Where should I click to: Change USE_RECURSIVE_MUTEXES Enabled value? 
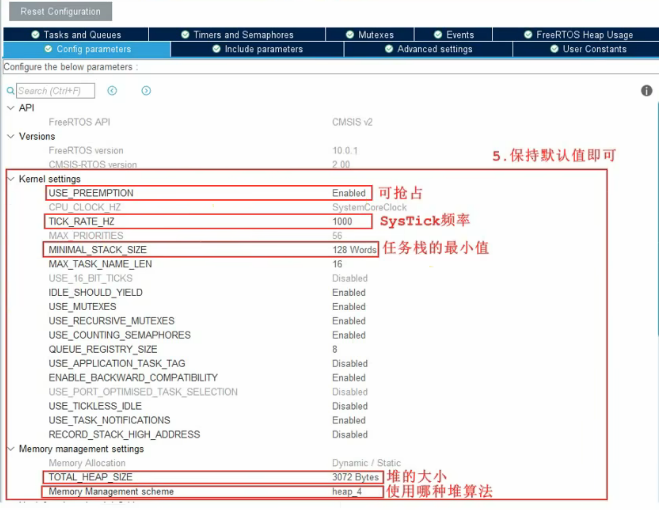click(x=349, y=321)
